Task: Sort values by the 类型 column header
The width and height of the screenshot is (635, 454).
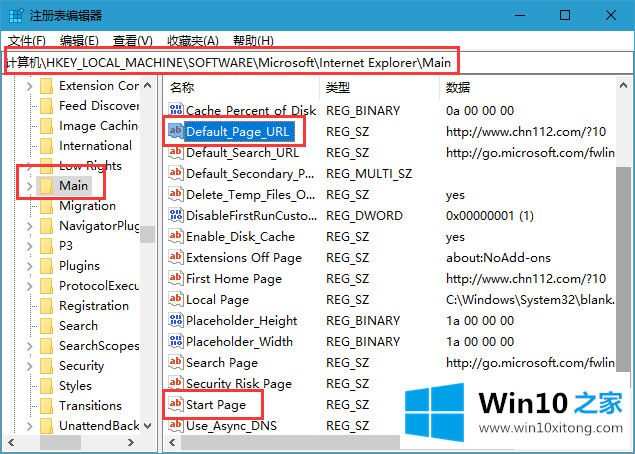Action: pos(379,87)
